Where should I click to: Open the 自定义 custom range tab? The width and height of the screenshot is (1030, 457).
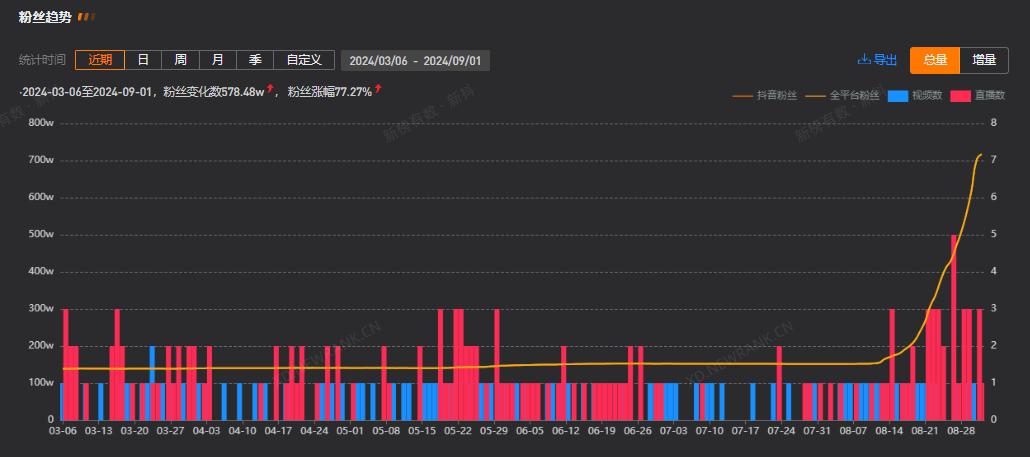click(304, 60)
